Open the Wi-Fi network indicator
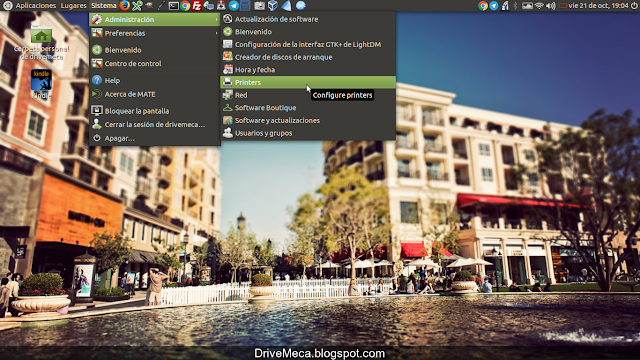This screenshot has height=360, width=640. (x=540, y=6)
